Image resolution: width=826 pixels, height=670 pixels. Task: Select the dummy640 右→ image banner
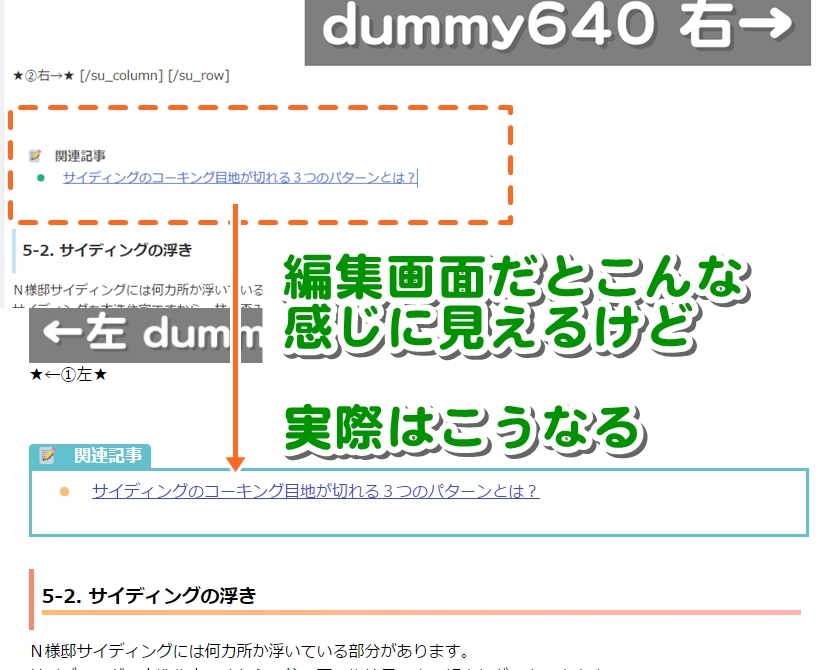[557, 32]
